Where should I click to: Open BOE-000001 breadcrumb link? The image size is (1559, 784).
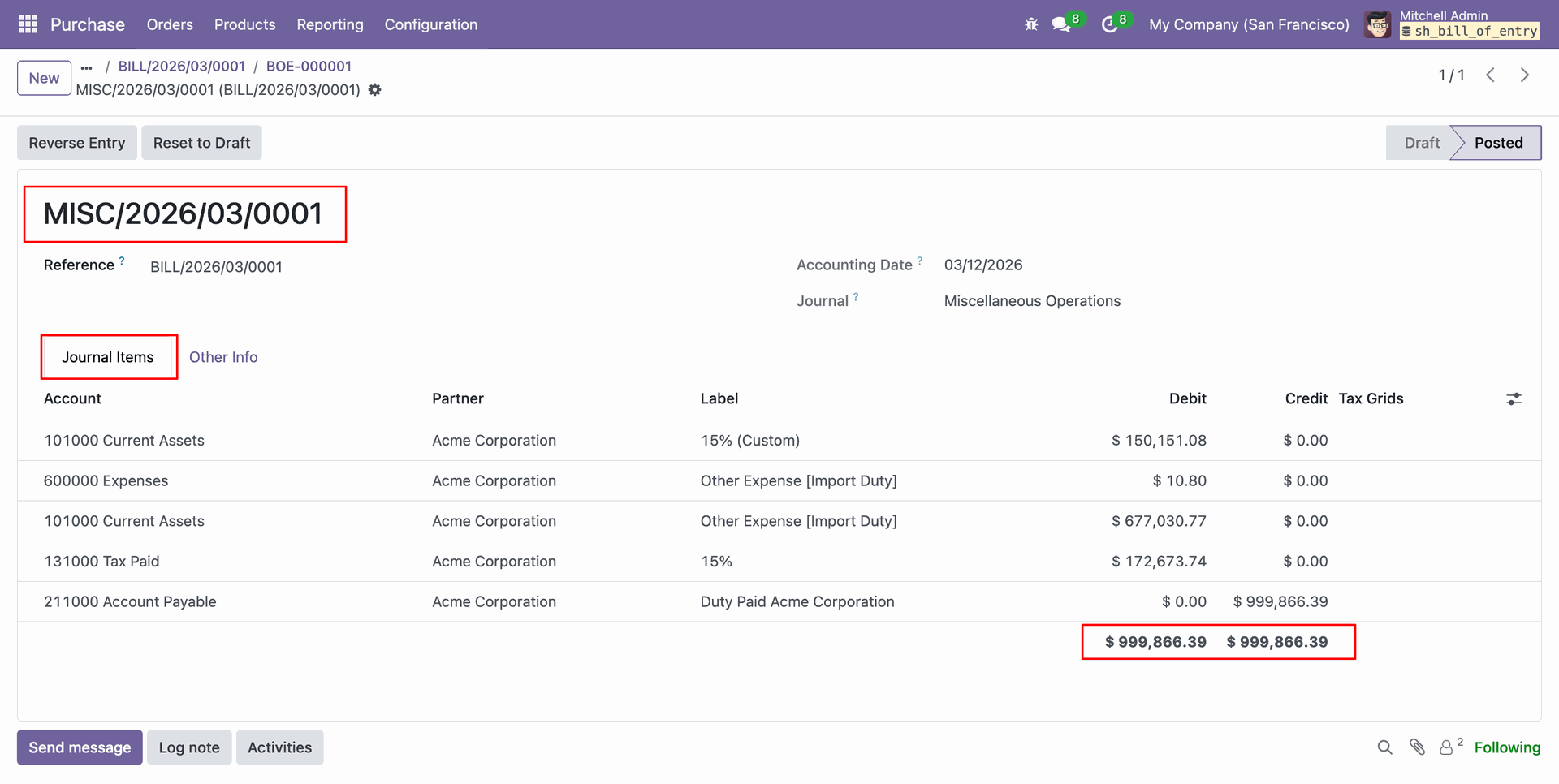[309, 67]
